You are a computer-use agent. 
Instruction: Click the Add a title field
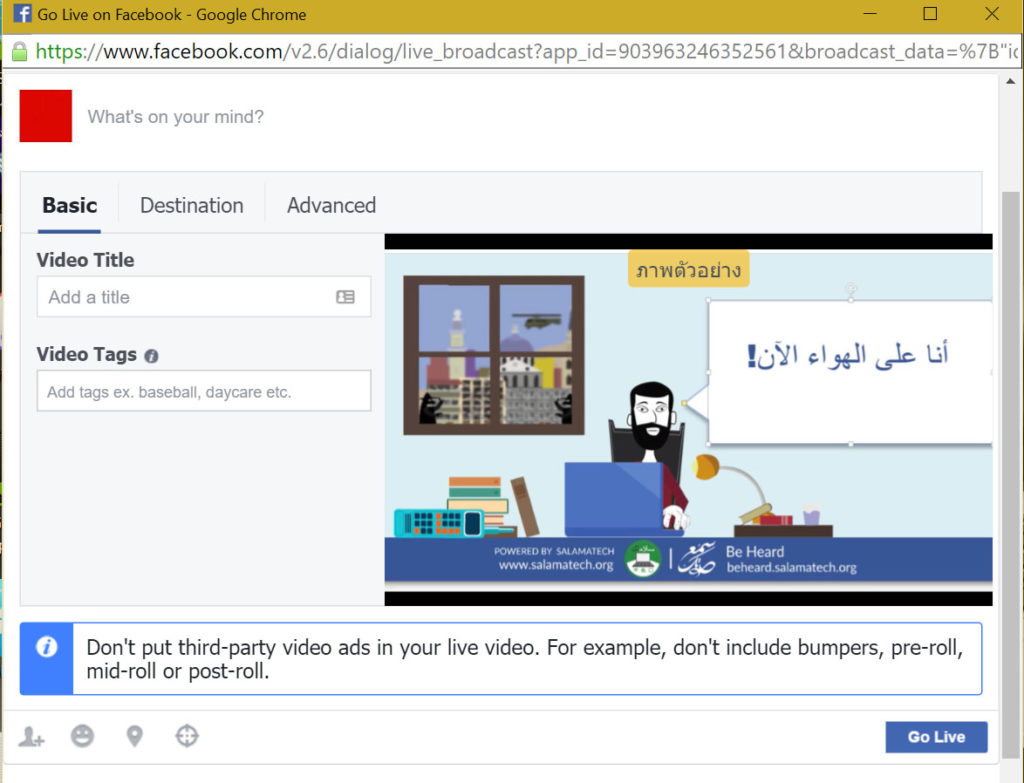click(204, 297)
